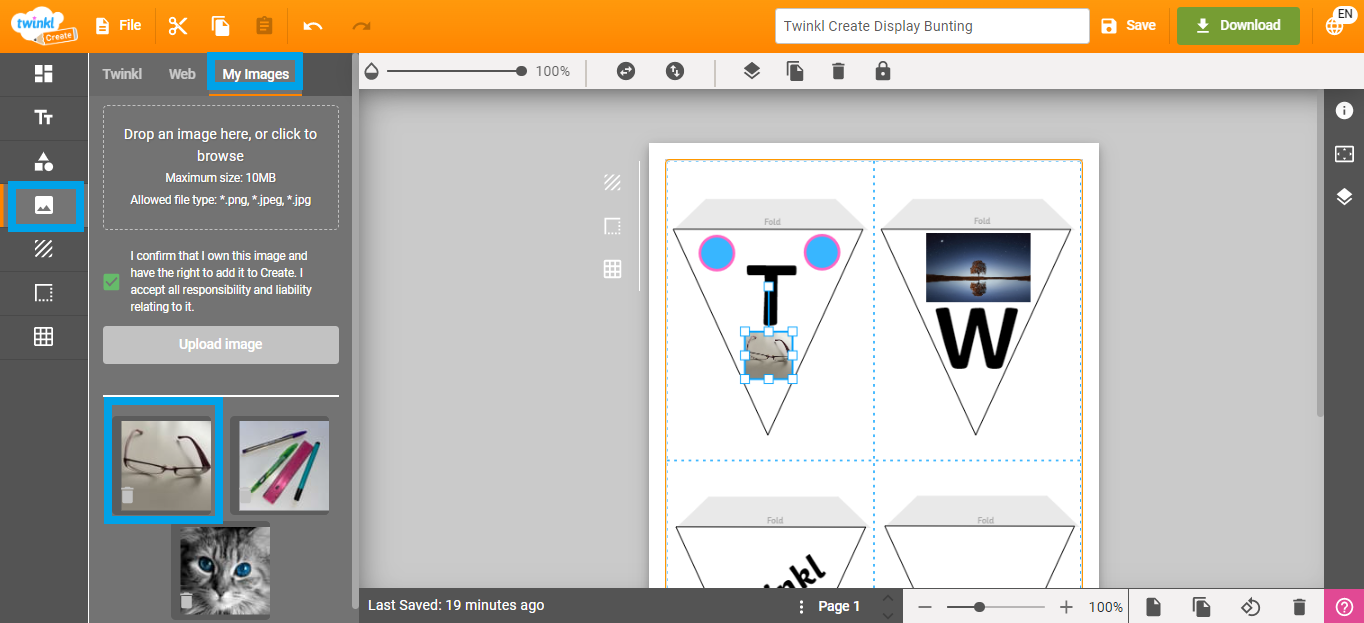
Task: Open the three-dot page options menu
Action: [800, 607]
